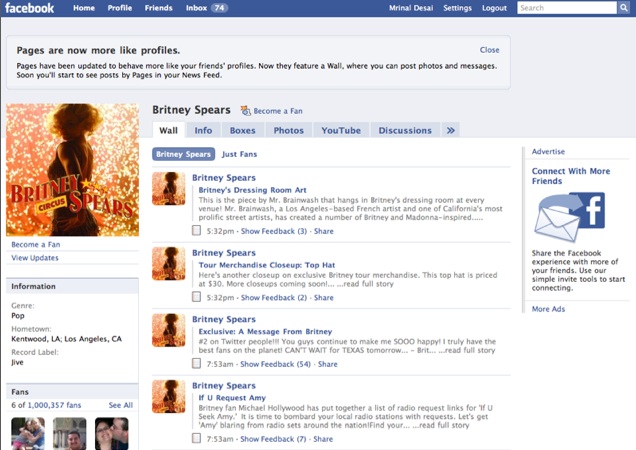636x450 pixels.
Task: Click Britney avatar beside Message From Britney post
Action: coord(168,330)
